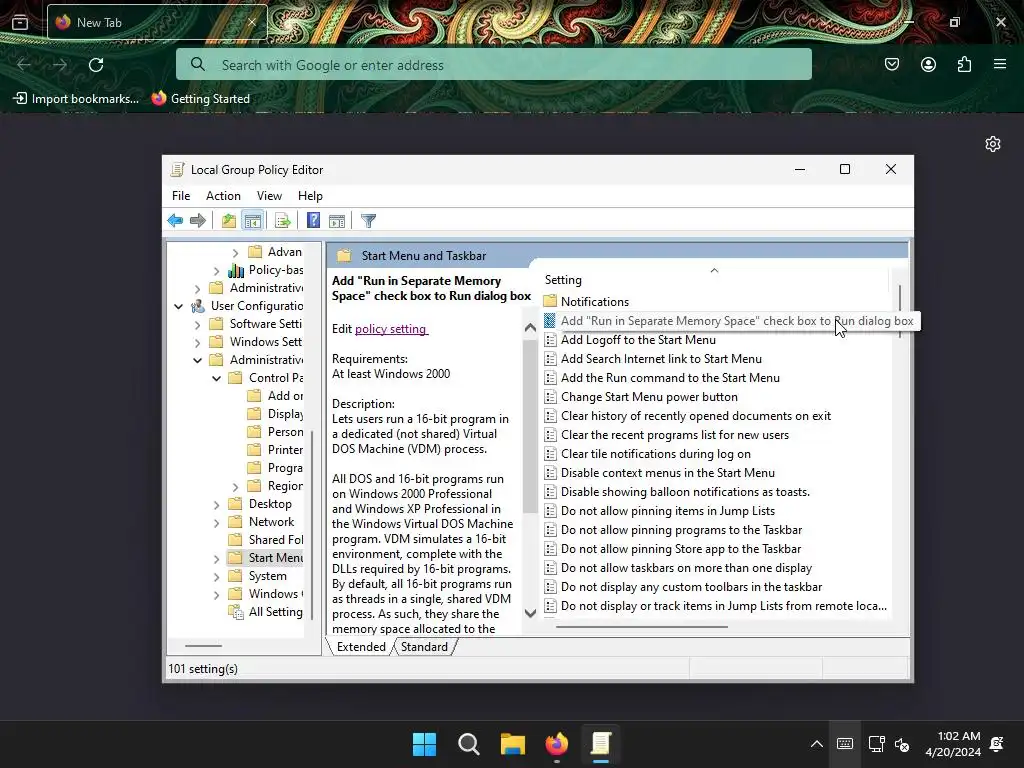The image size is (1024, 768).
Task: Click description pane scroll up arrow
Action: pyautogui.click(x=530, y=328)
